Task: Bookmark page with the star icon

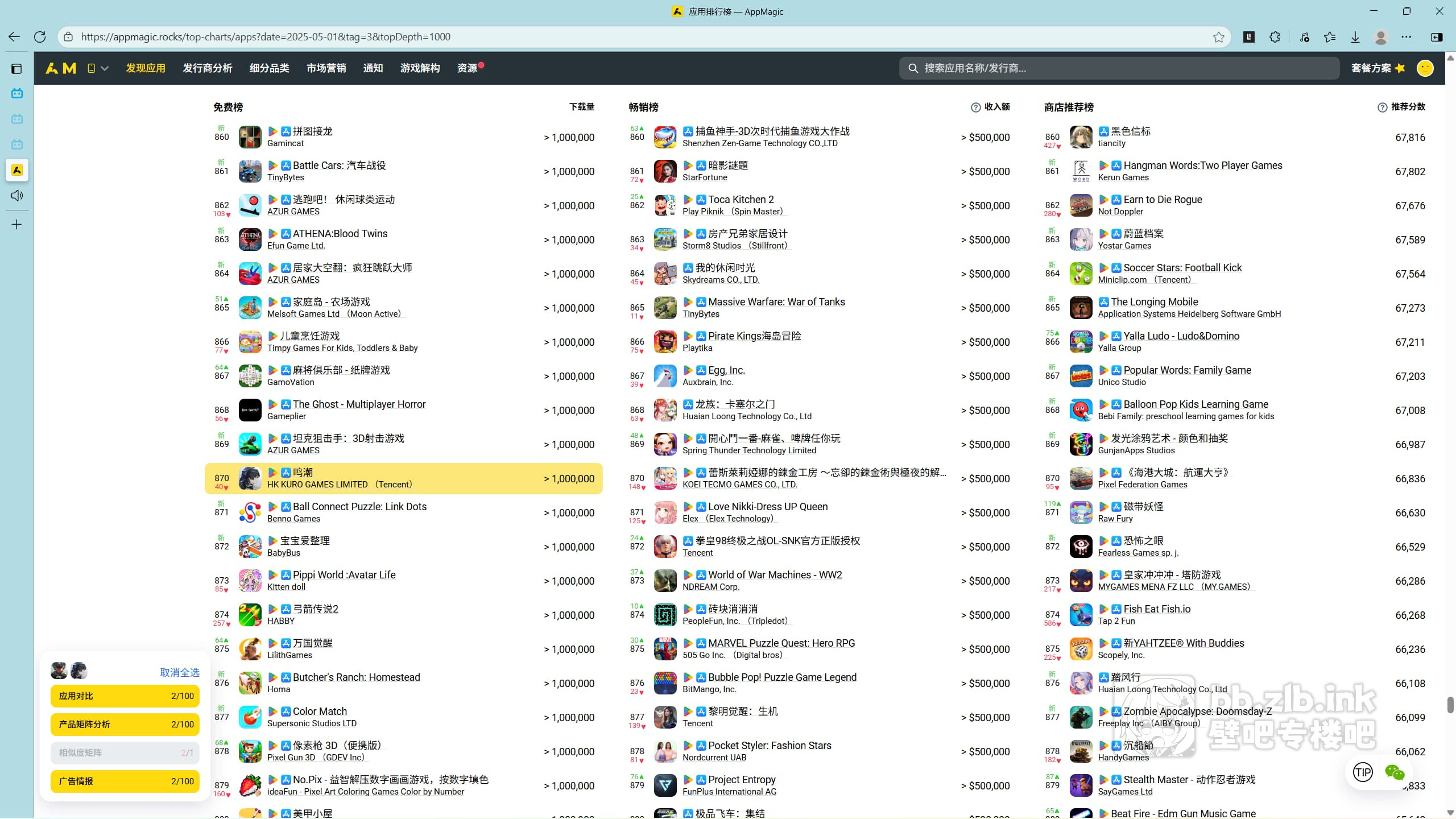Action: 1218,37
